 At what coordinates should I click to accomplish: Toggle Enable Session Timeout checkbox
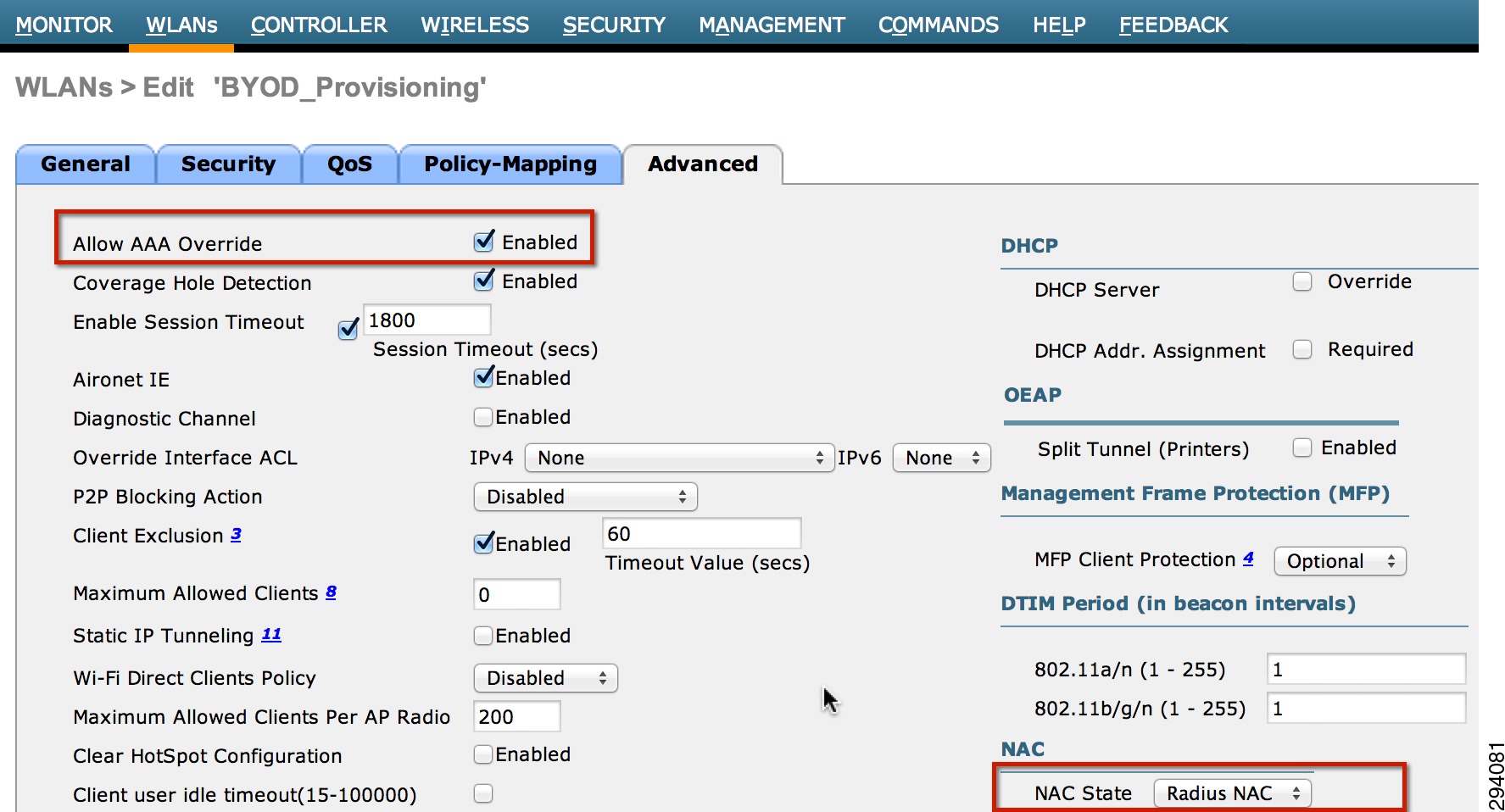(348, 330)
